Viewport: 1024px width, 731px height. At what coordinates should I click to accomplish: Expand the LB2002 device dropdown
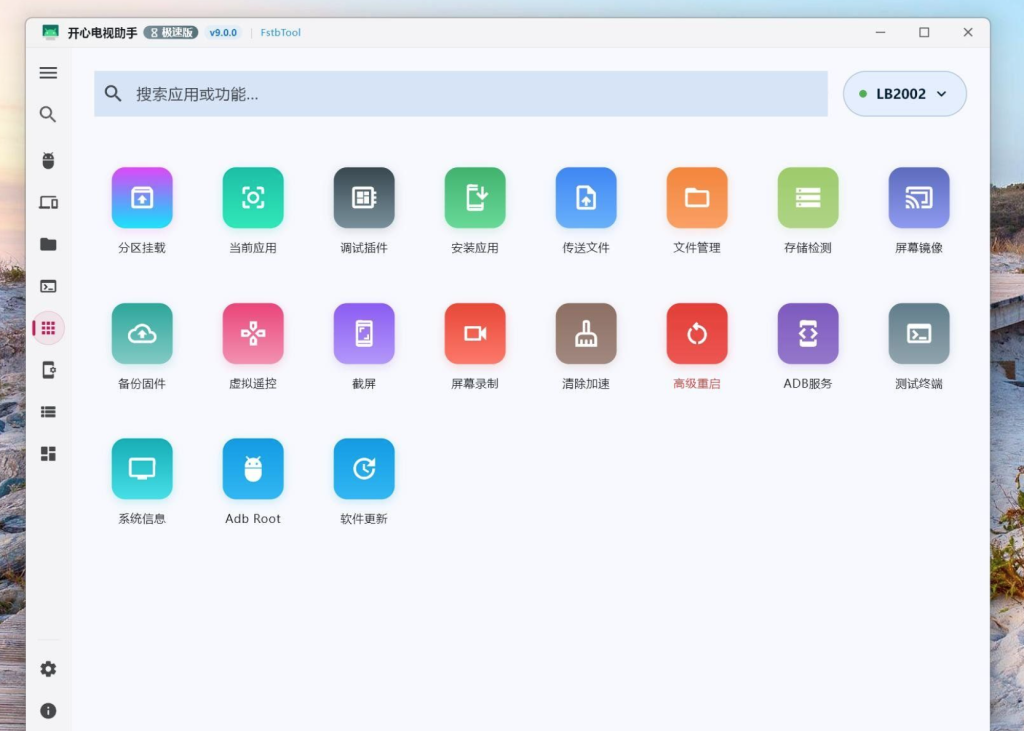click(904, 94)
